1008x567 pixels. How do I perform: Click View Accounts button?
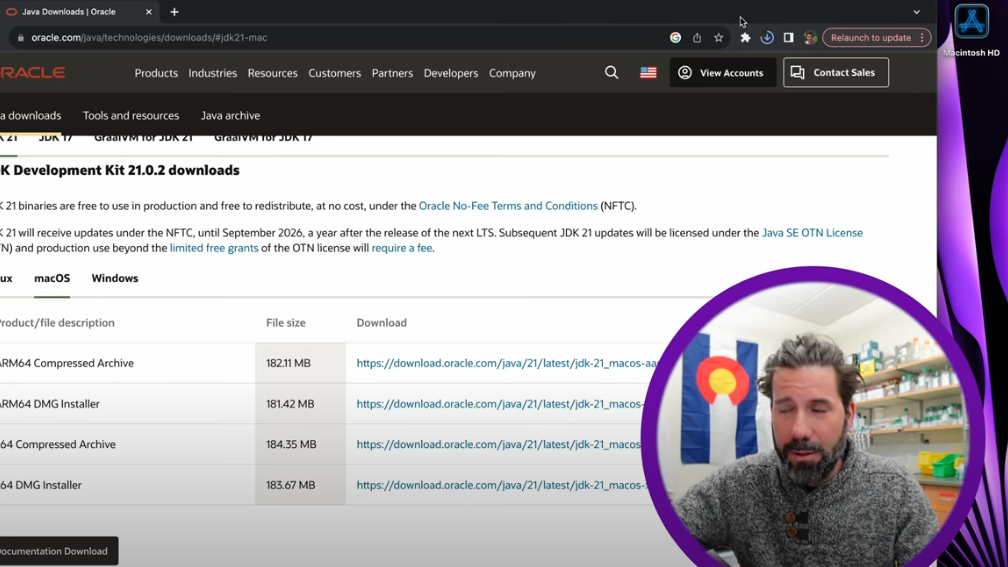pos(723,73)
